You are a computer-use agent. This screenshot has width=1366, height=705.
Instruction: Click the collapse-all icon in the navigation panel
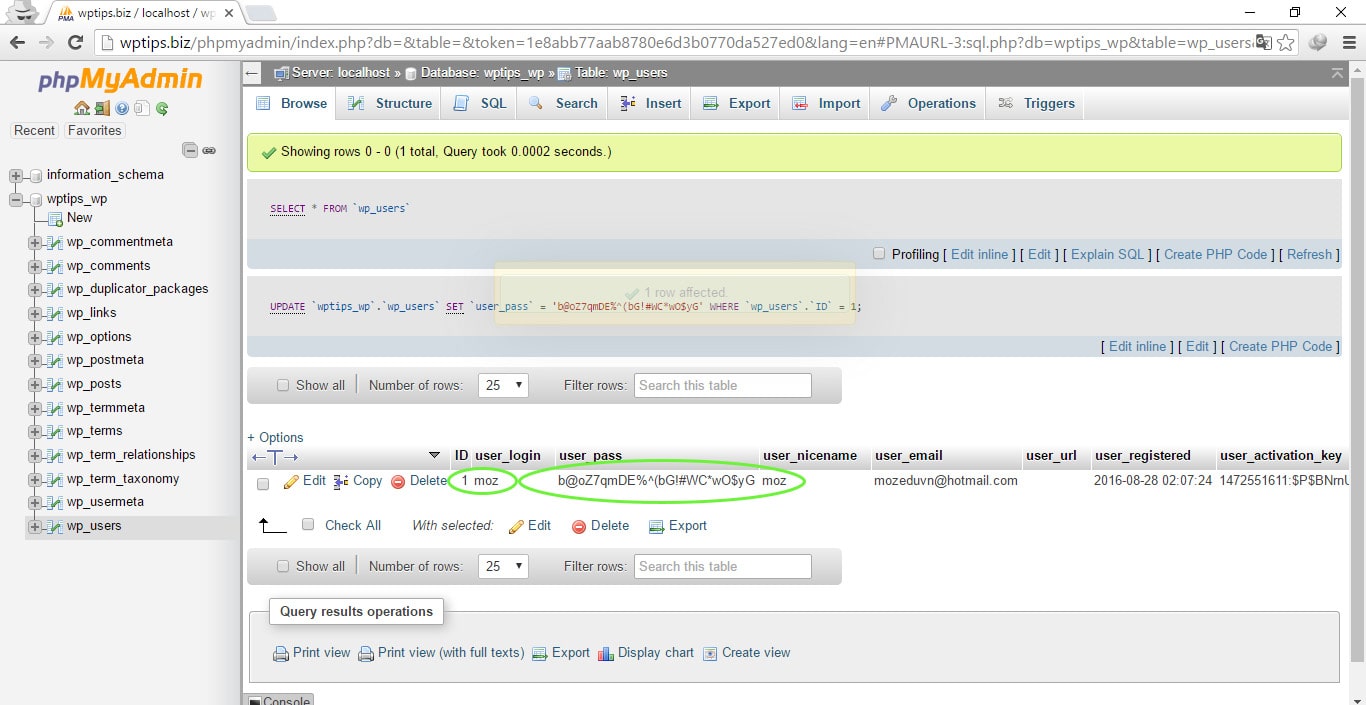[x=190, y=150]
